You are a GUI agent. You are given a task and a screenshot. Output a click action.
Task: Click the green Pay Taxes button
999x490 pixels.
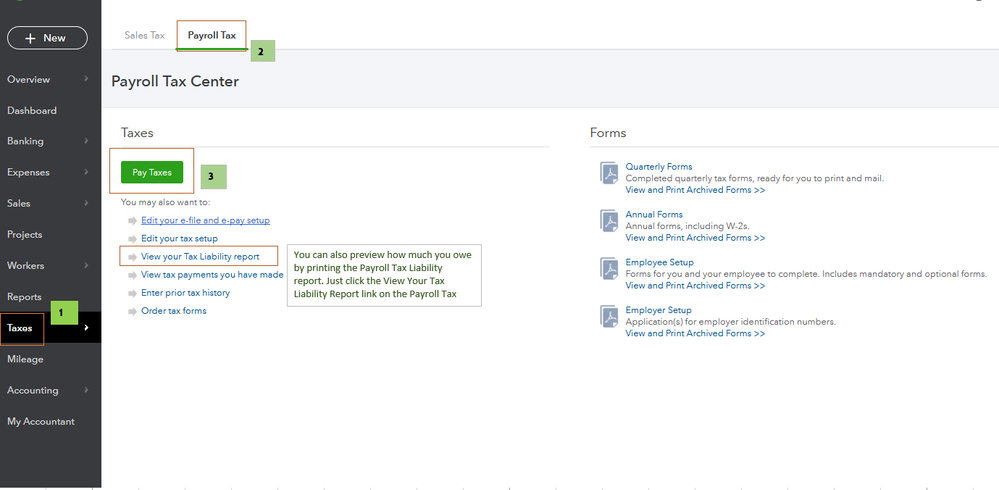click(x=152, y=172)
